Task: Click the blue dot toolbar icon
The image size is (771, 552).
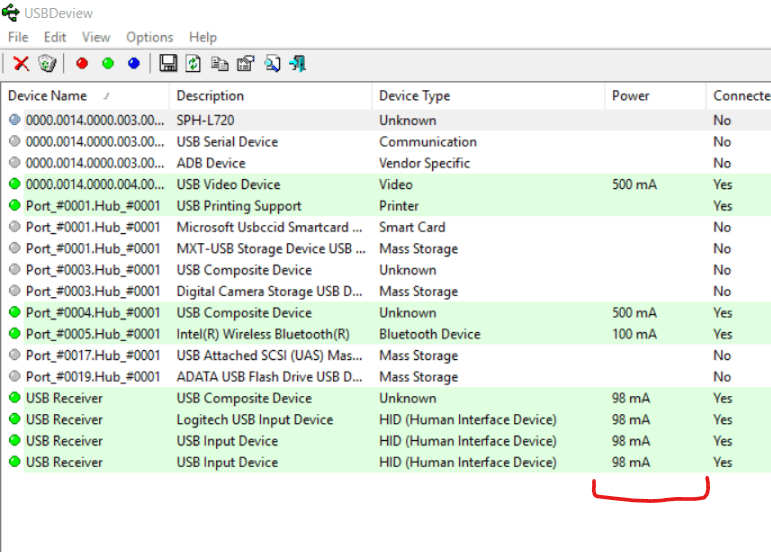Action: tap(134, 64)
